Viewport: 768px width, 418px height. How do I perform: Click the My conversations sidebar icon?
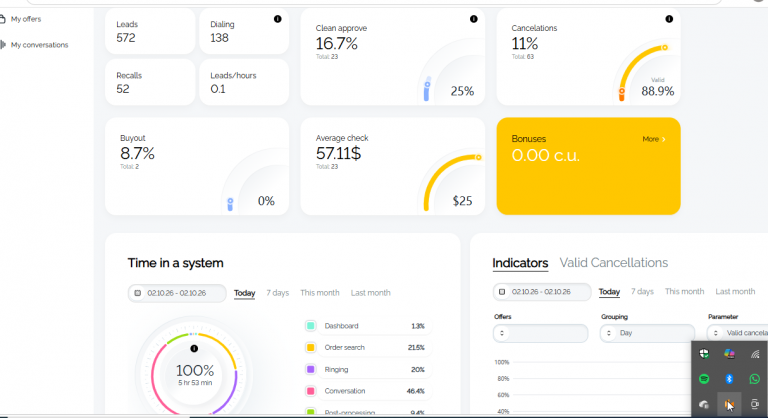(x=3, y=45)
